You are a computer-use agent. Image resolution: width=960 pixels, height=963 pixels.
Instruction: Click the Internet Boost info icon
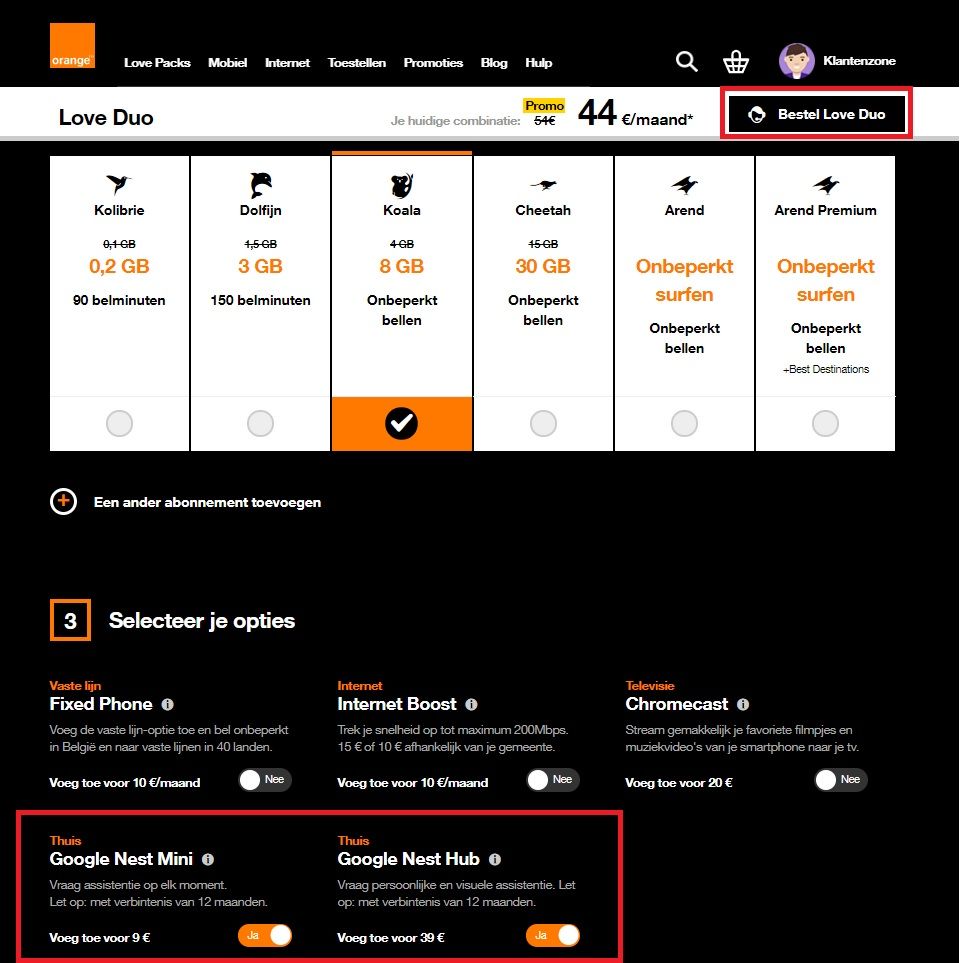[x=471, y=704]
